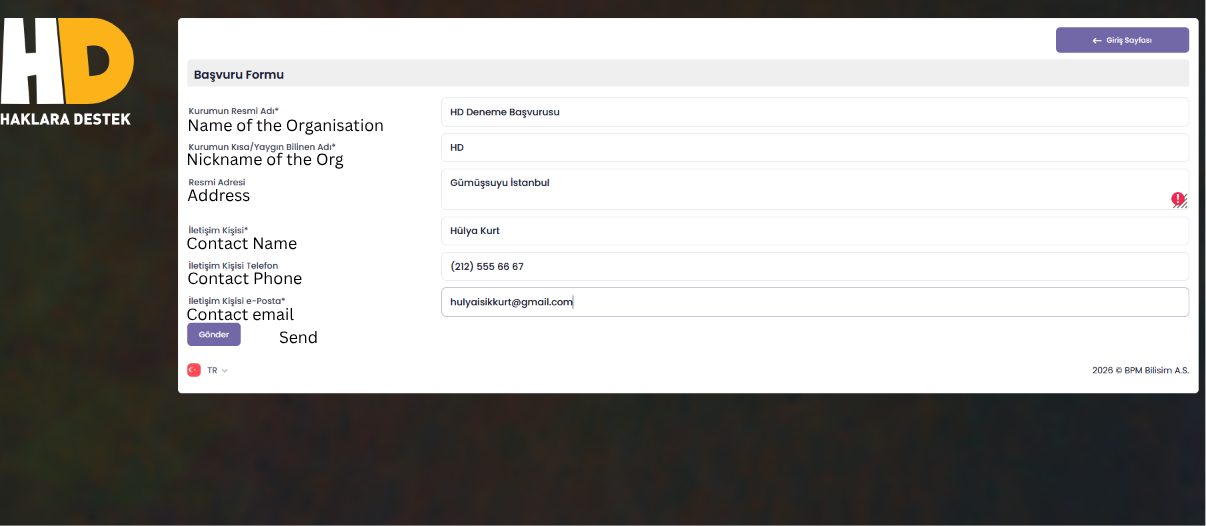
Task: Click the Kurumun Resmi Adı input field
Action: click(x=815, y=112)
